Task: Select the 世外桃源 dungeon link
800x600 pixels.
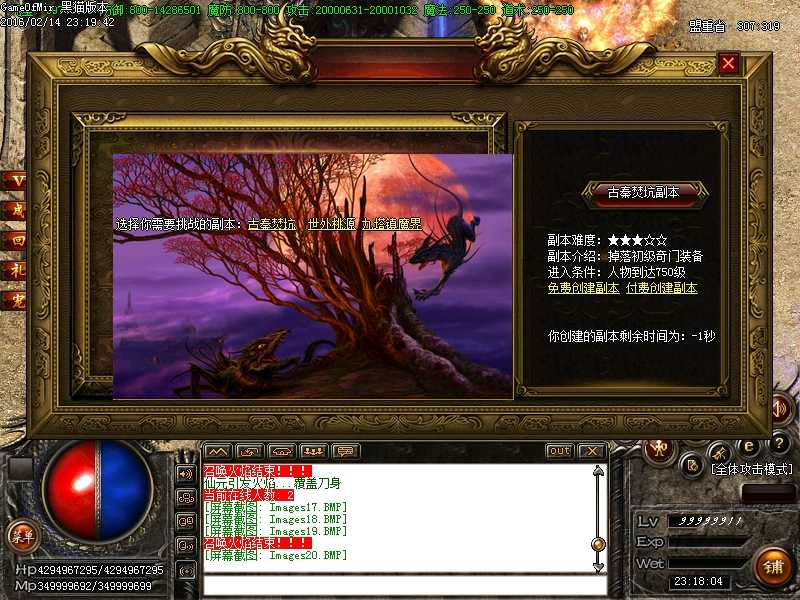Action: pos(332,224)
